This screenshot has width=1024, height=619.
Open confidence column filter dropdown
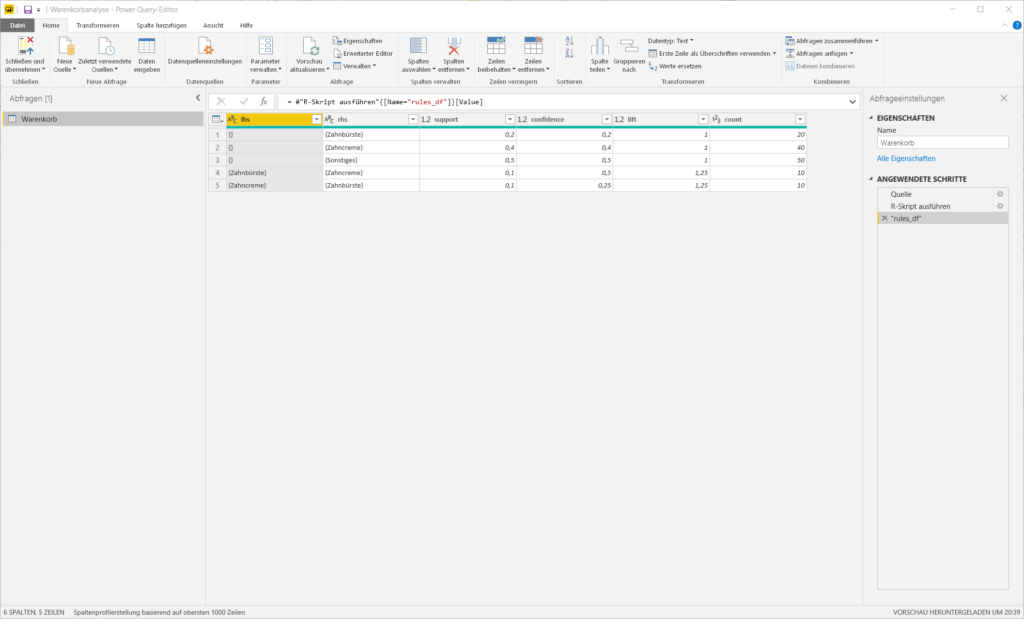click(x=606, y=119)
